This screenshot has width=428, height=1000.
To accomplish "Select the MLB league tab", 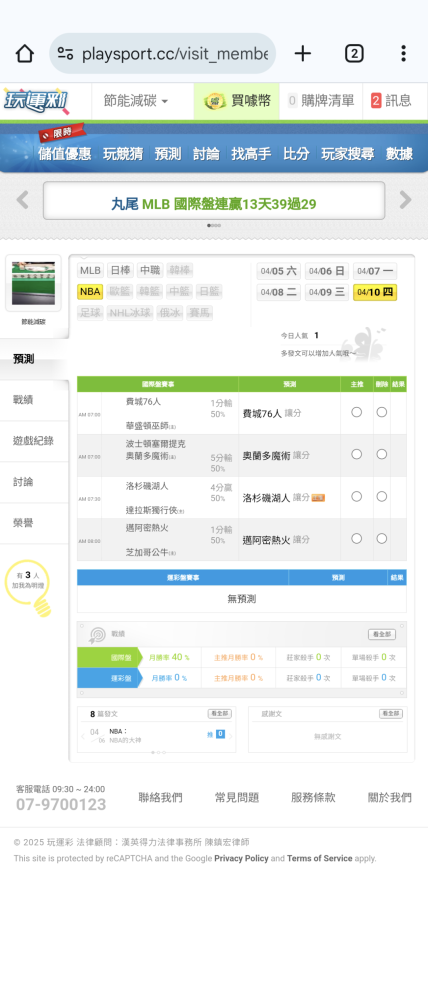I will tap(91, 270).
